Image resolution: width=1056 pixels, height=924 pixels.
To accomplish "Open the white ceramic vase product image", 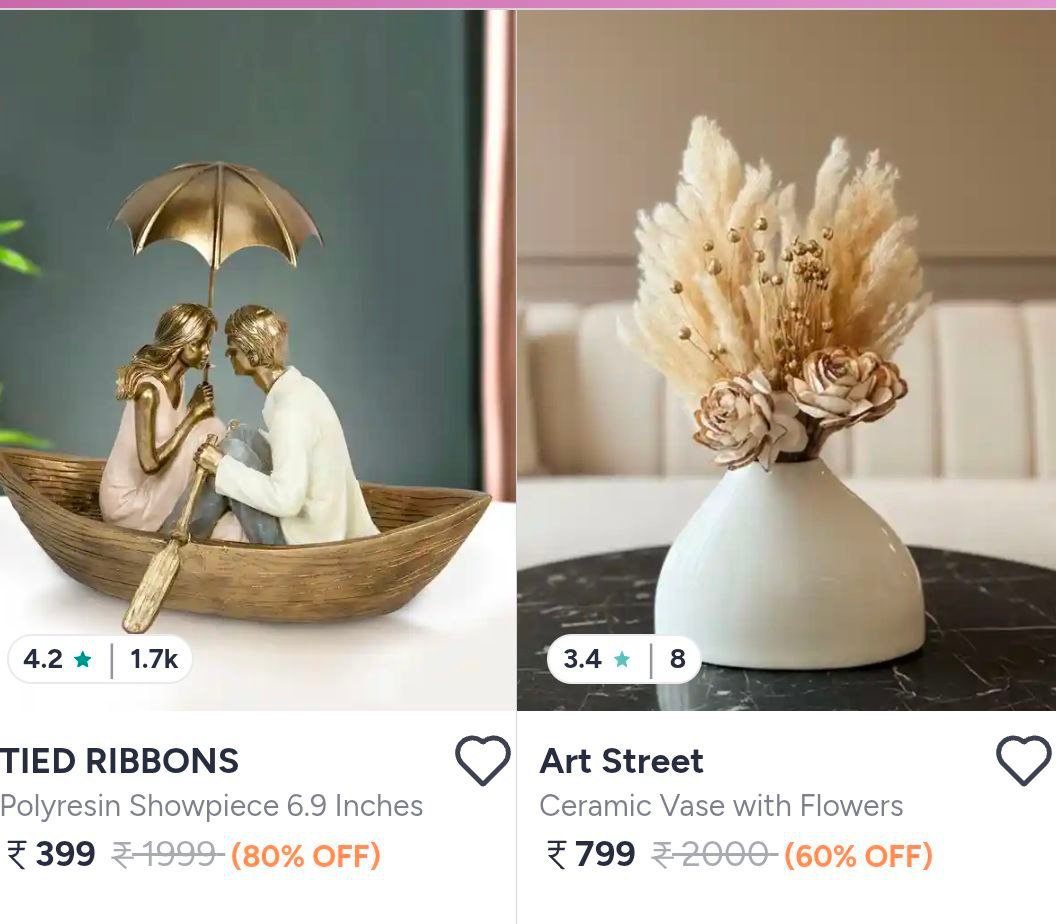I will click(787, 360).
